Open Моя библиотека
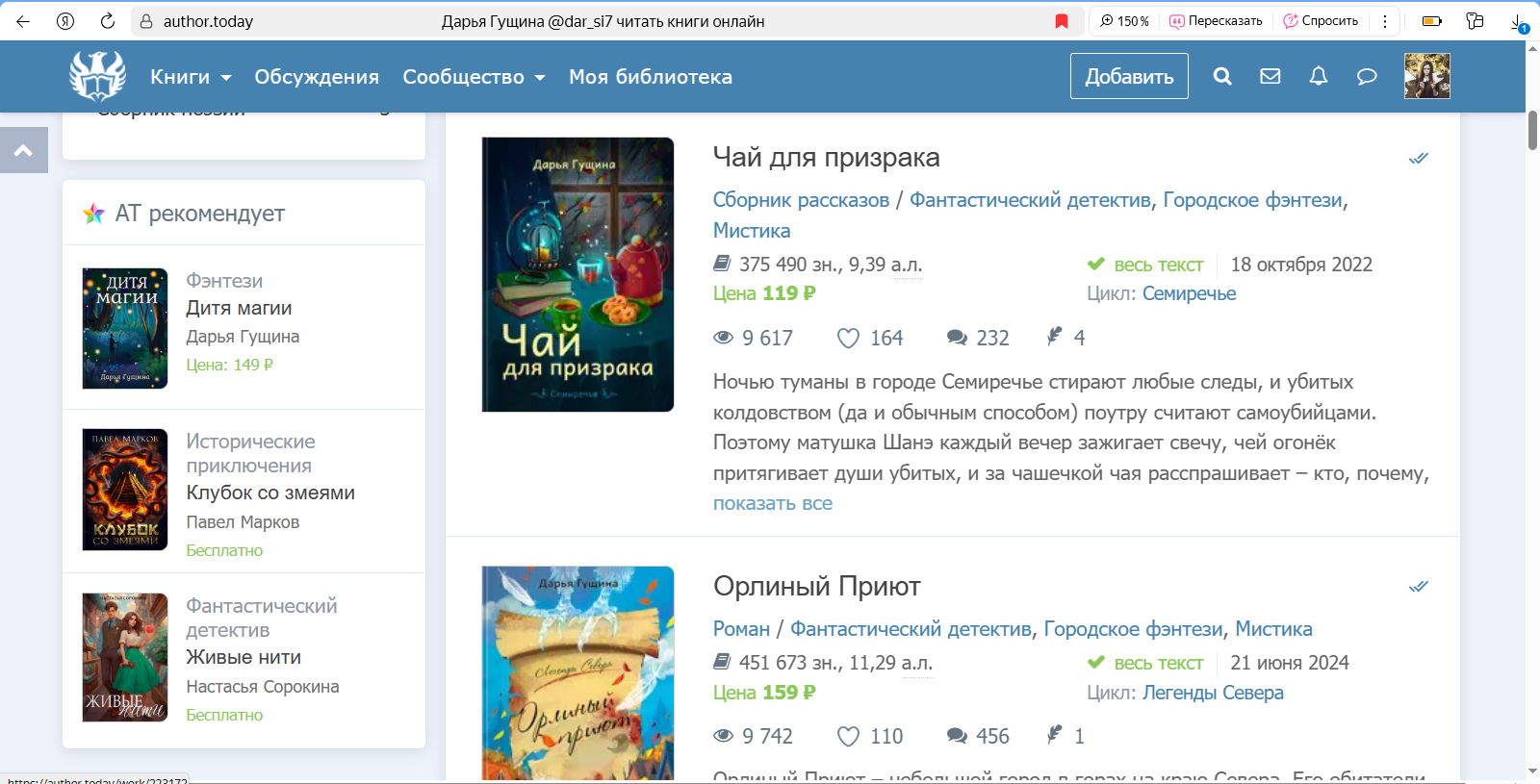The height and width of the screenshot is (784, 1540). (x=651, y=77)
